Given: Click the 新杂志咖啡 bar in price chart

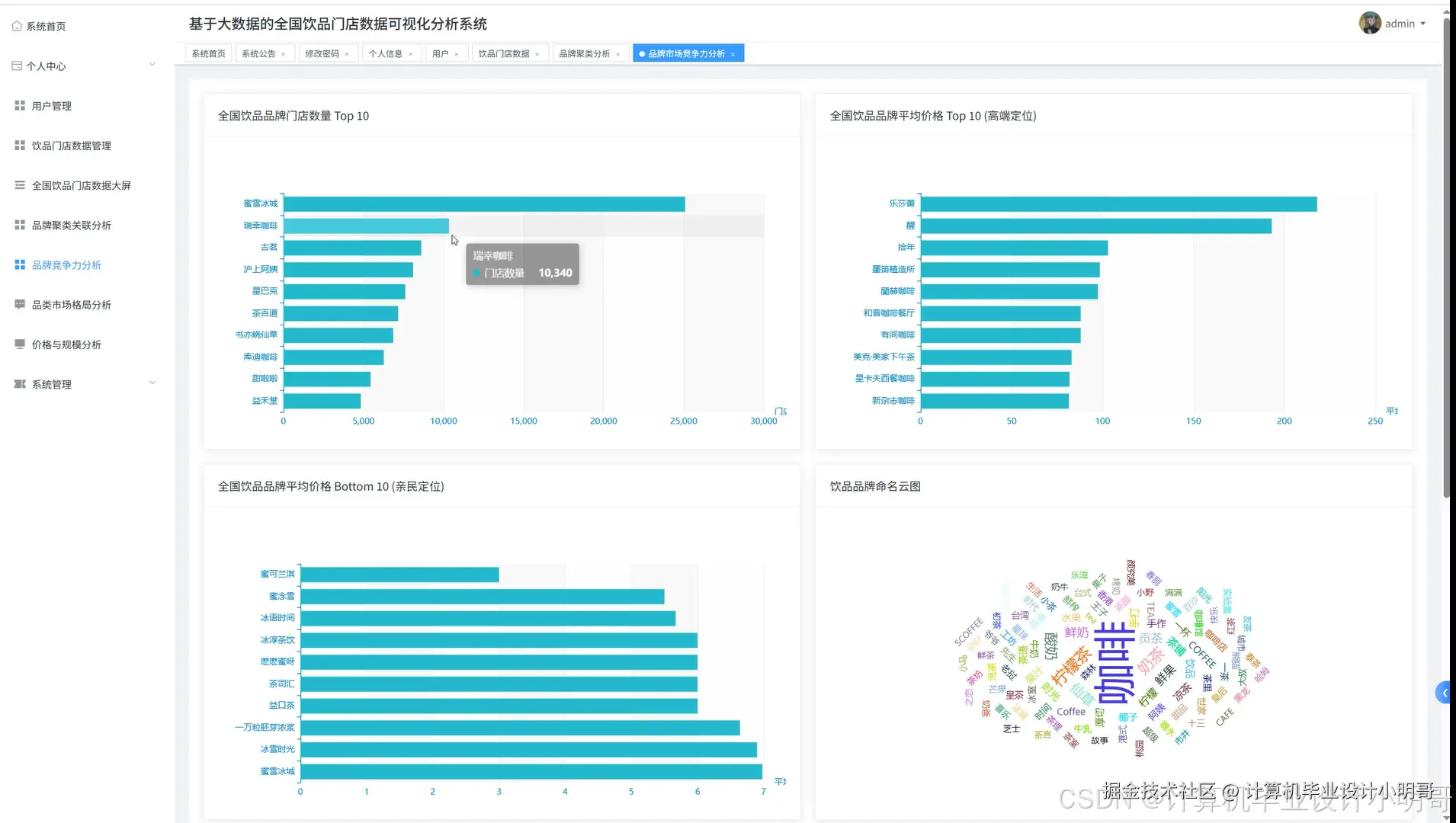Looking at the screenshot, I should pyautogui.click(x=995, y=401).
